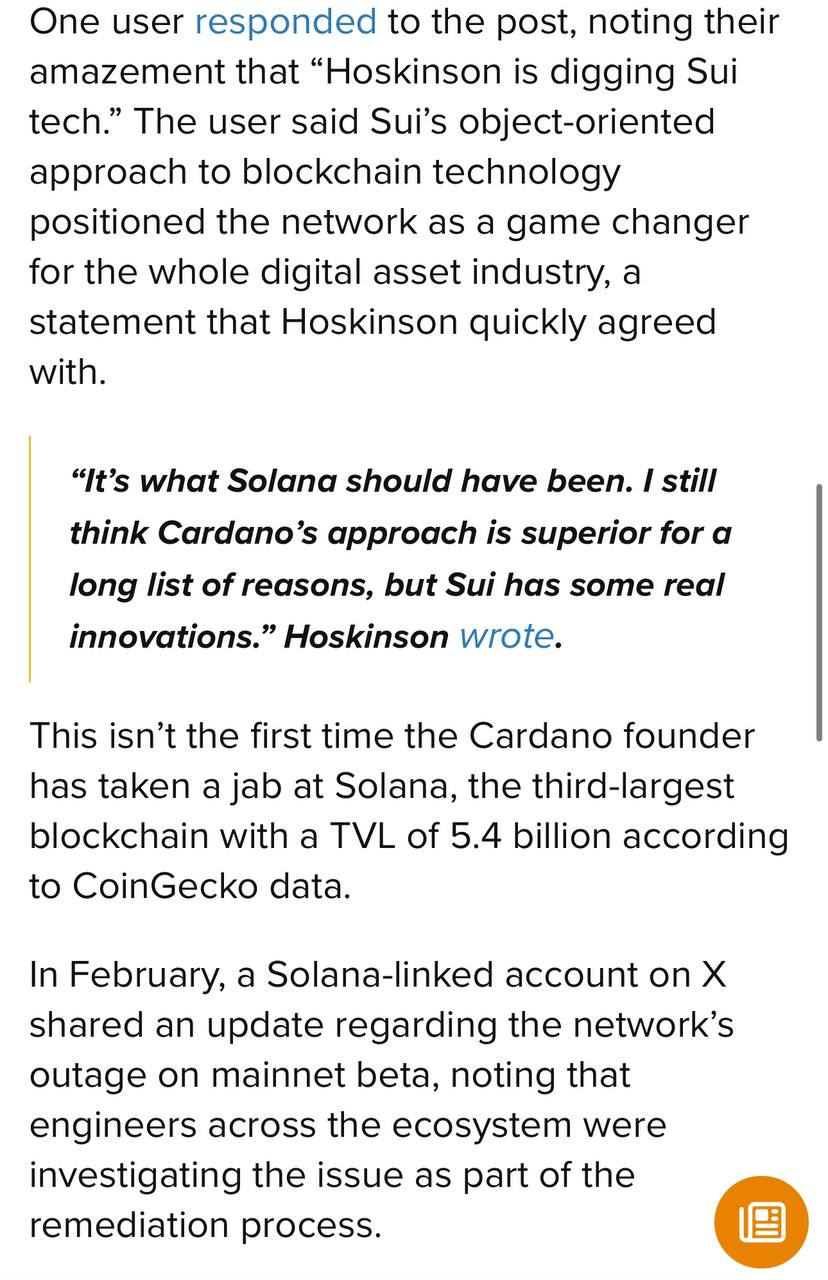Open the orange news feed floating button

(761, 1223)
